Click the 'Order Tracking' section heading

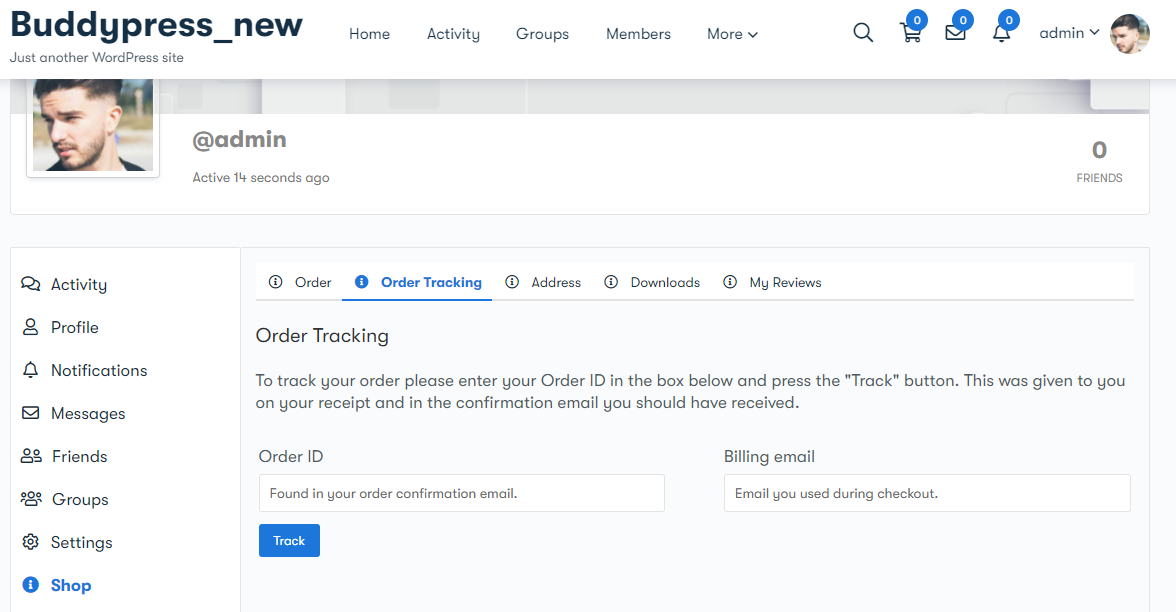click(x=322, y=335)
